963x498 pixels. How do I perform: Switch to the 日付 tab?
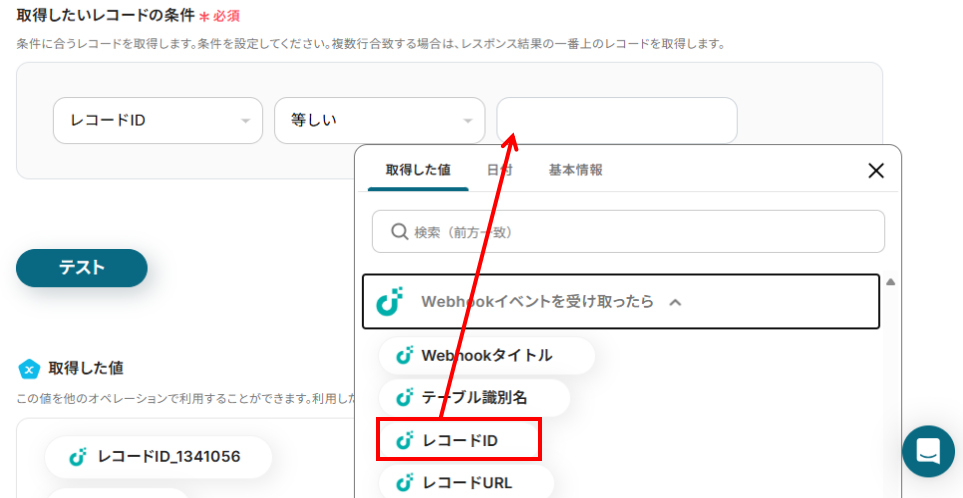499,170
